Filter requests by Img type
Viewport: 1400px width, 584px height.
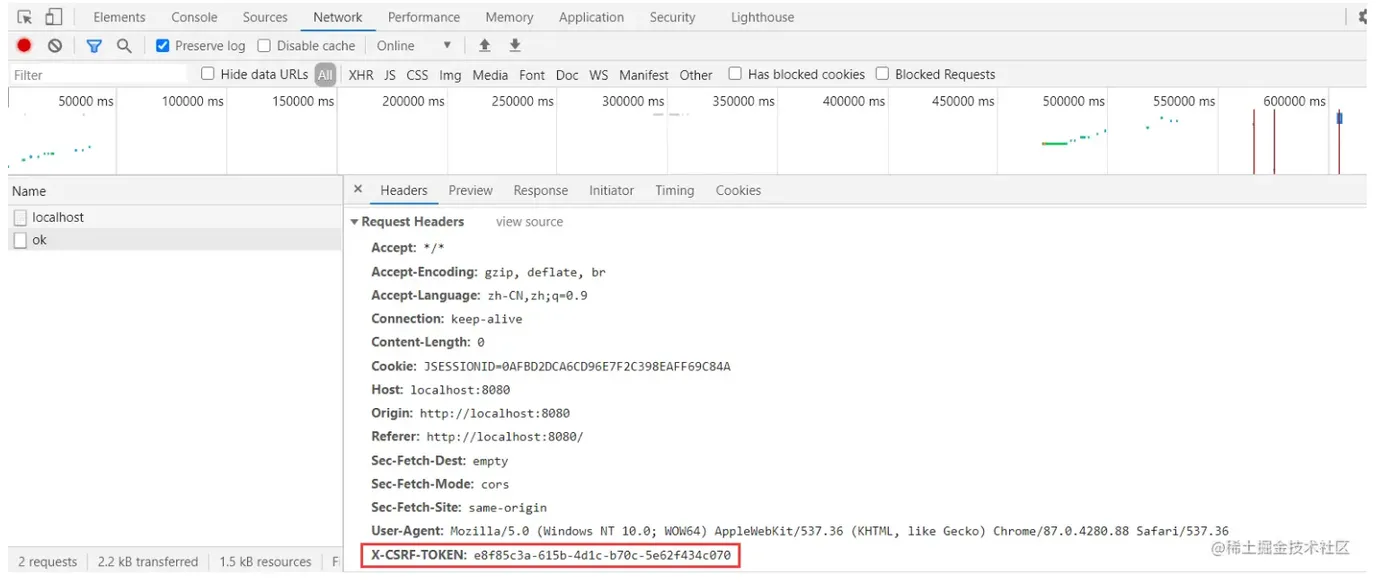[x=450, y=75]
